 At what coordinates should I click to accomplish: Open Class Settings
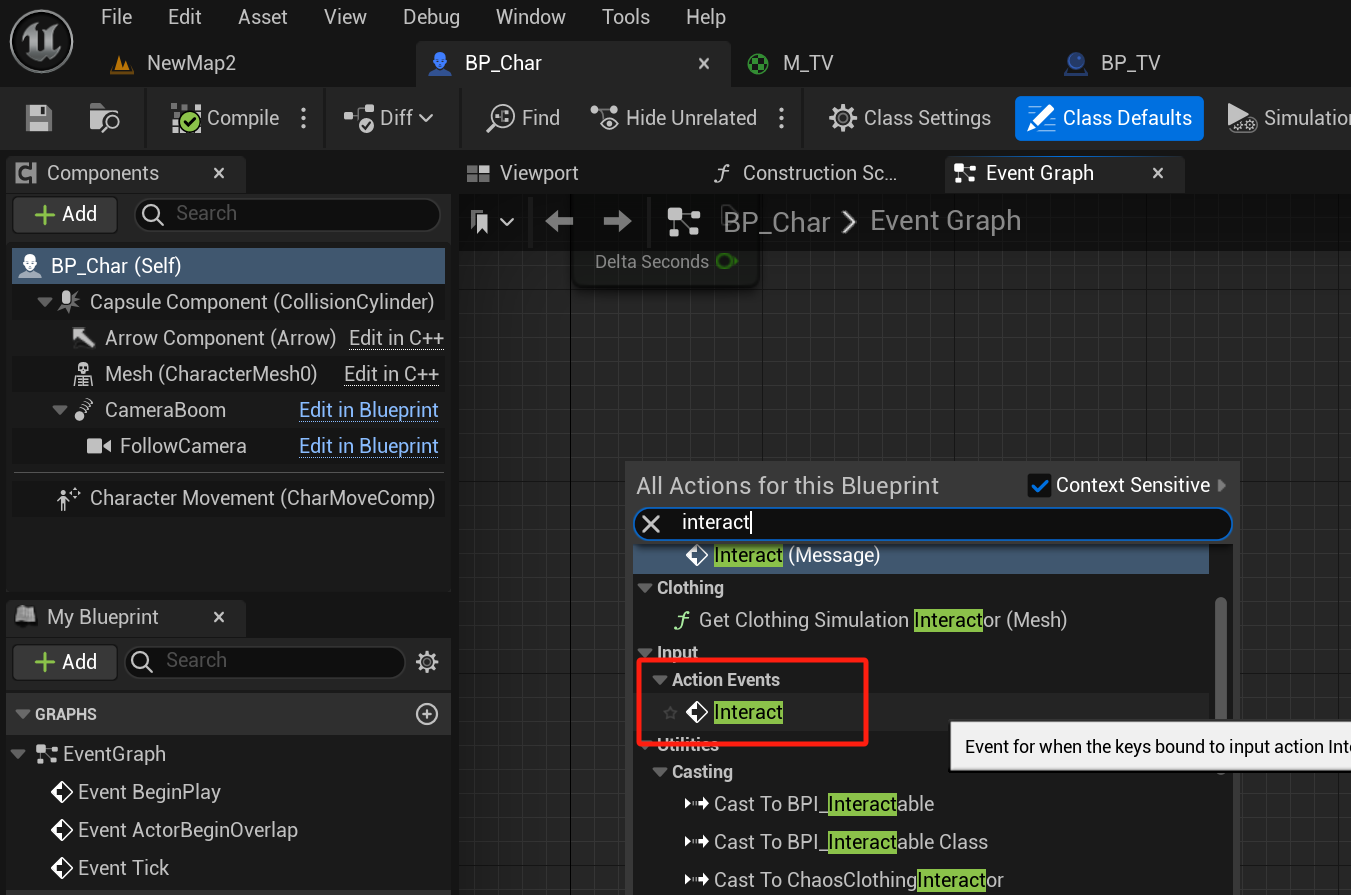click(x=910, y=118)
